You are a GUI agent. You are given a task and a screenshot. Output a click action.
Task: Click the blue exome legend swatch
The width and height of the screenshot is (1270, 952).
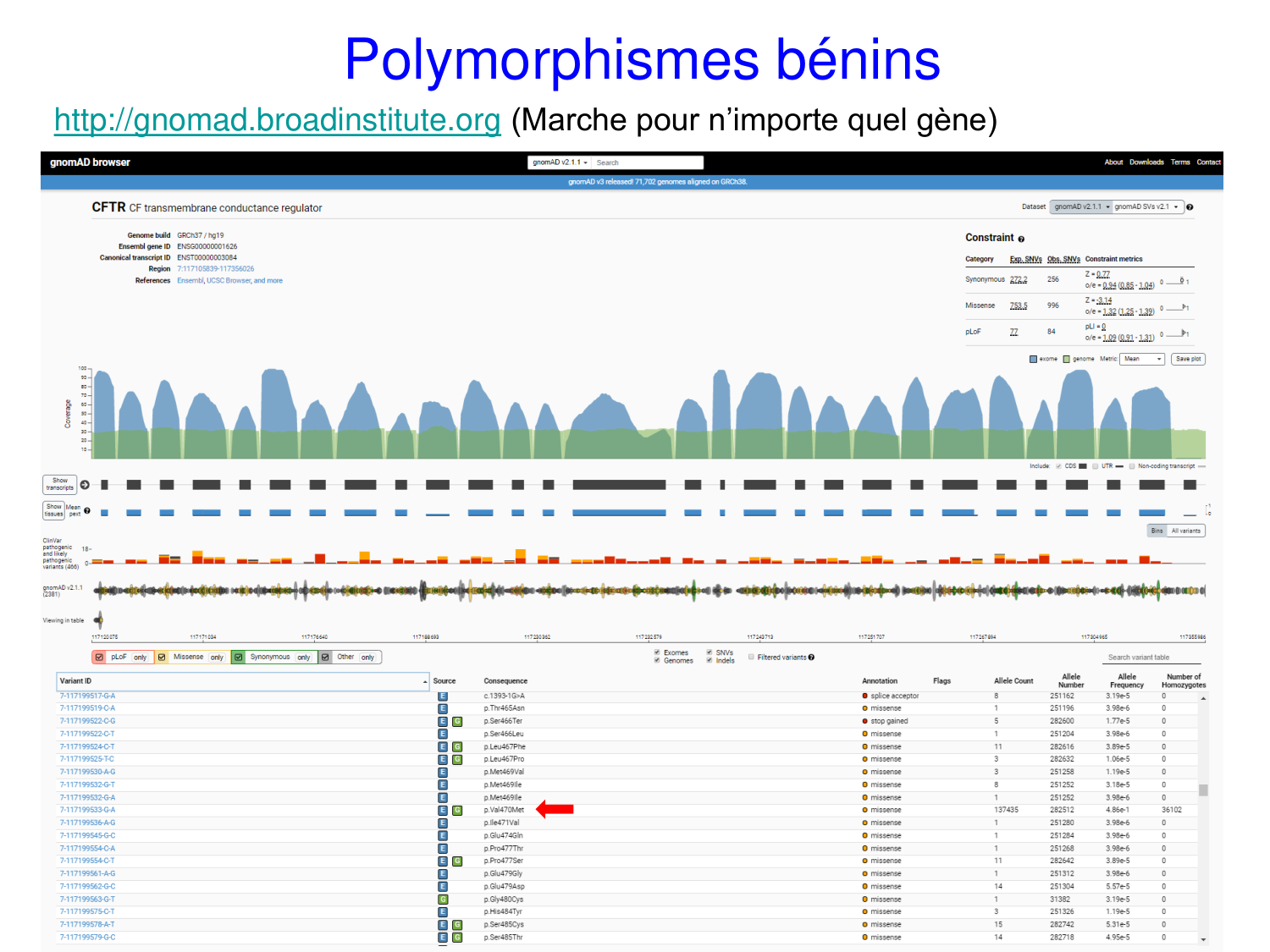click(1033, 360)
